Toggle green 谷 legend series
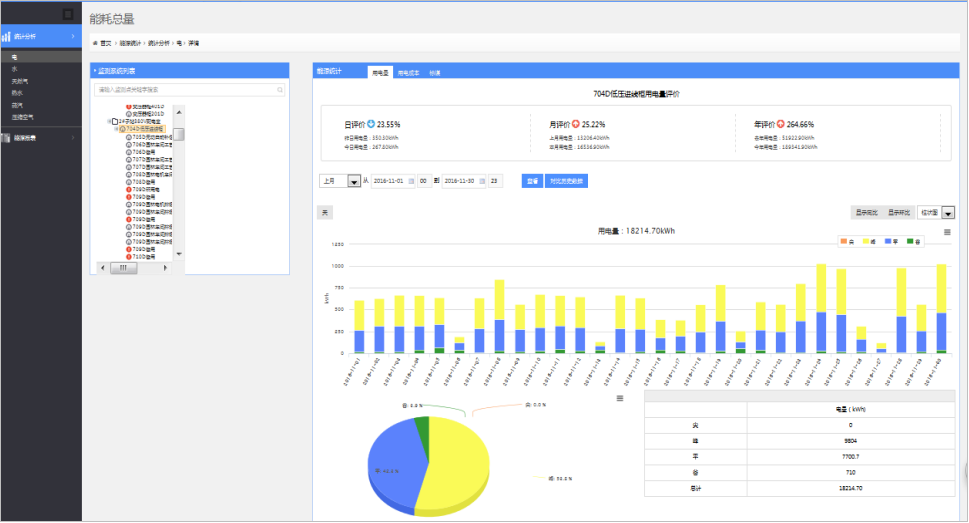 [913, 242]
